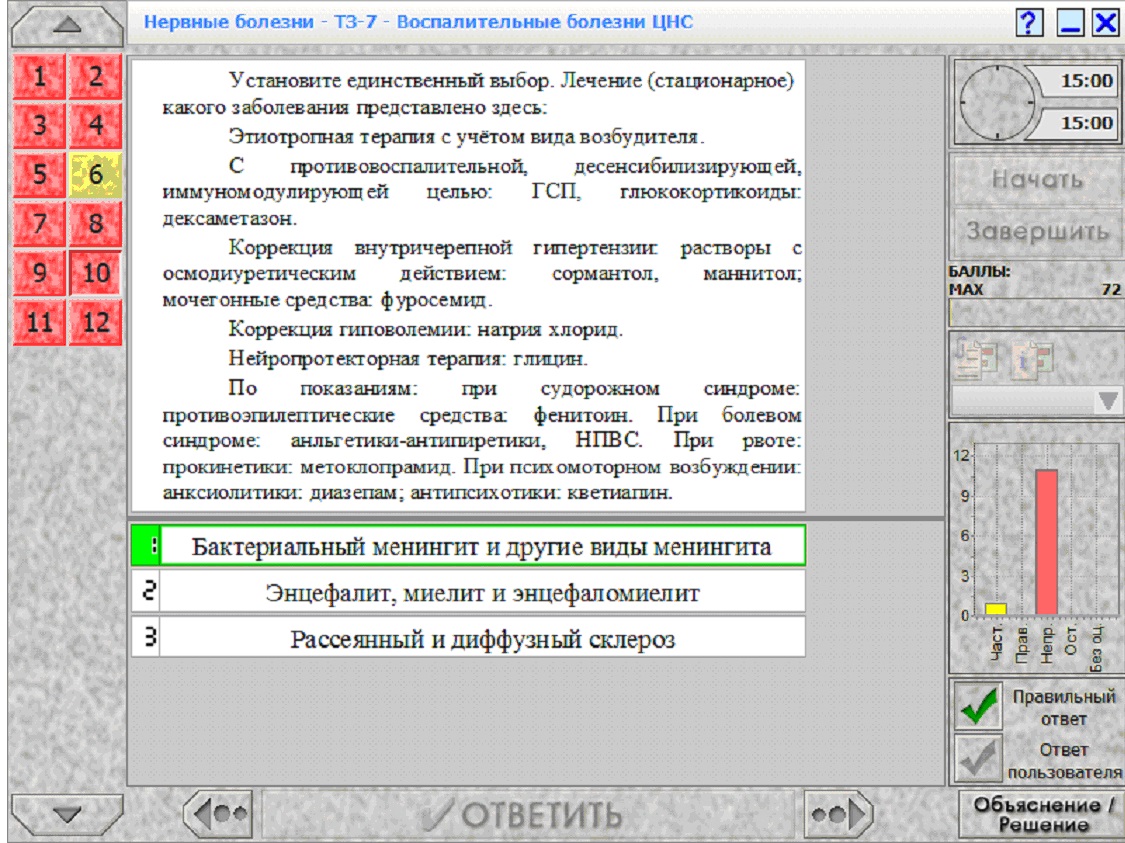1125x843 pixels.
Task: Click the 'Начать' button
Action: coord(1037,179)
